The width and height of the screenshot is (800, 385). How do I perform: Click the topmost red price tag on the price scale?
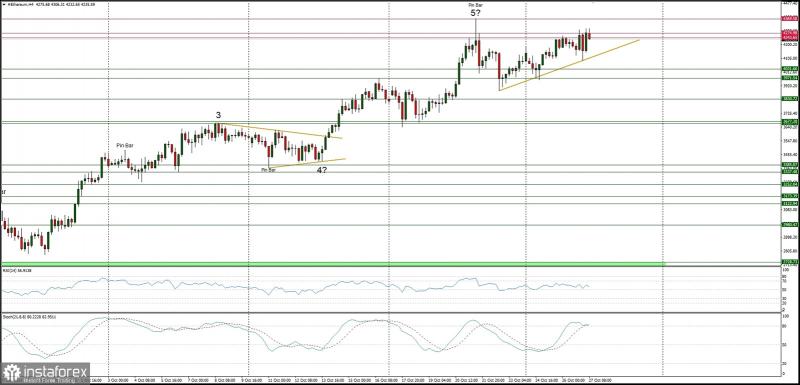790,18
